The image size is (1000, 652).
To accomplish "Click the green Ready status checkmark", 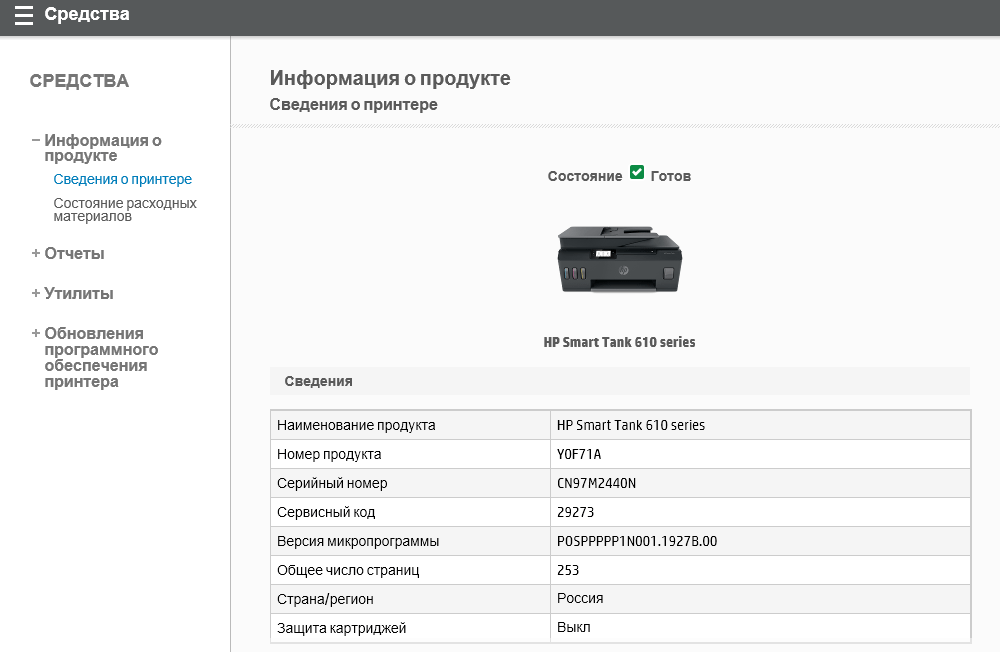I will [637, 173].
